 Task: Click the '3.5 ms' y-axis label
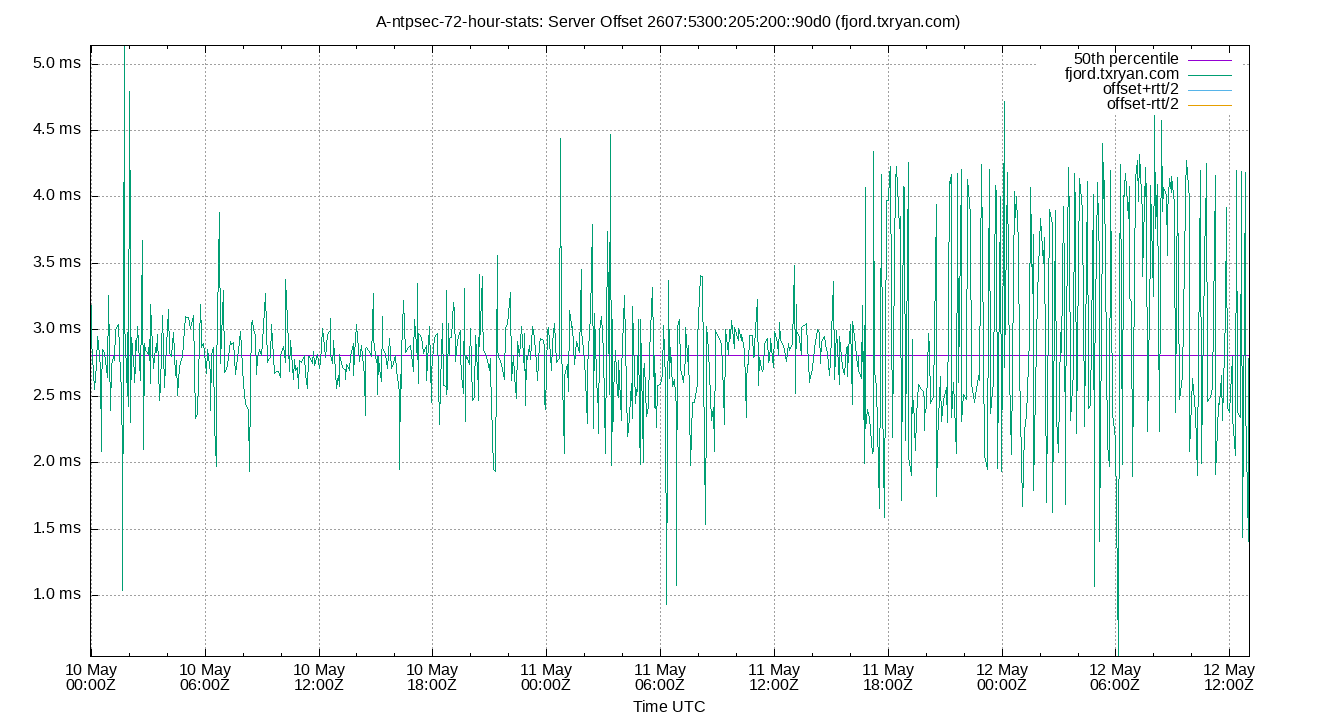coord(56,262)
